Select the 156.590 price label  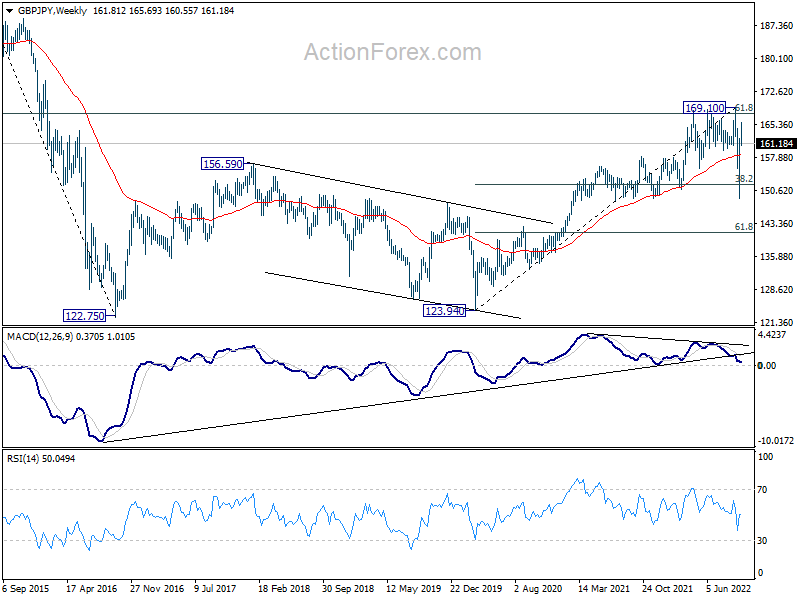pyautogui.click(x=222, y=164)
